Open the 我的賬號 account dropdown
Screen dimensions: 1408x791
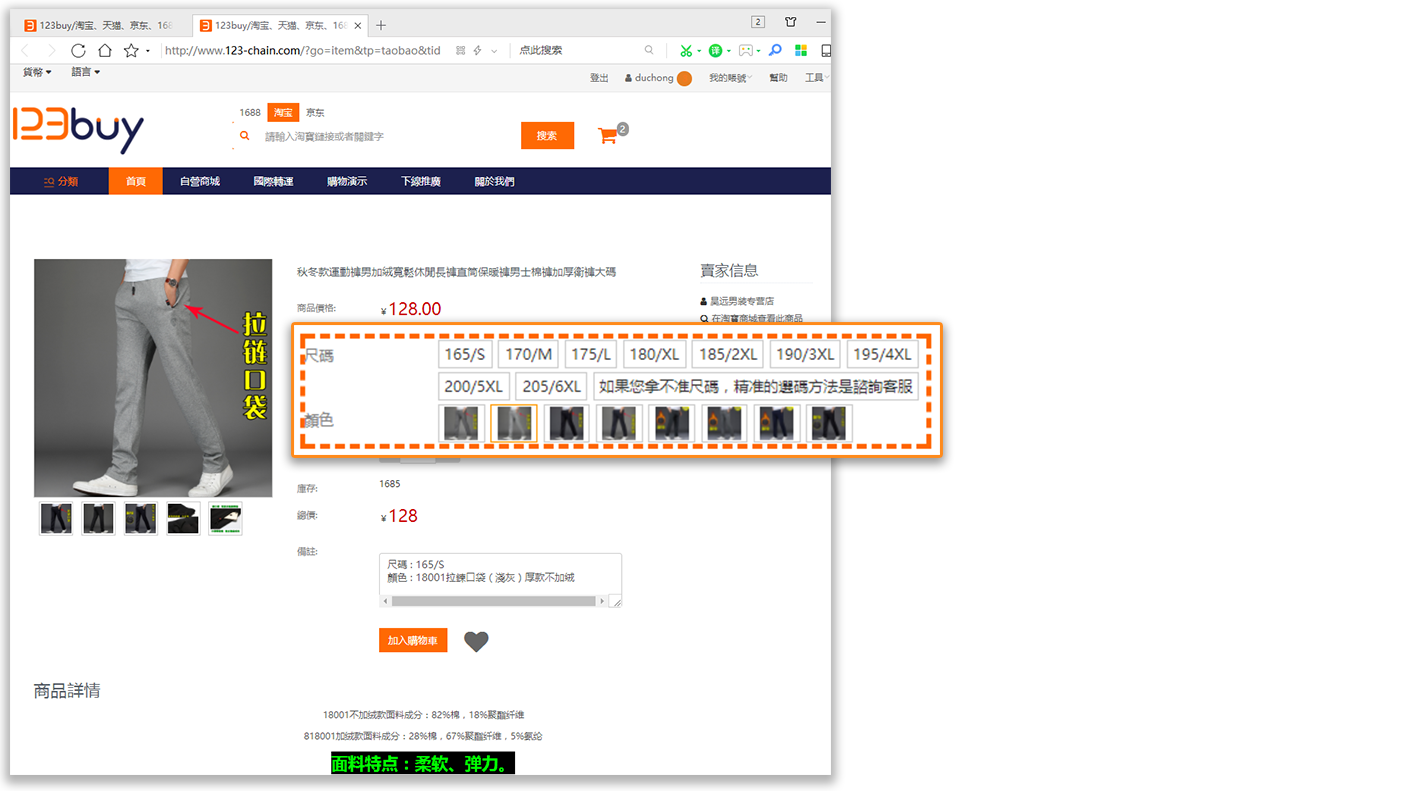click(730, 78)
